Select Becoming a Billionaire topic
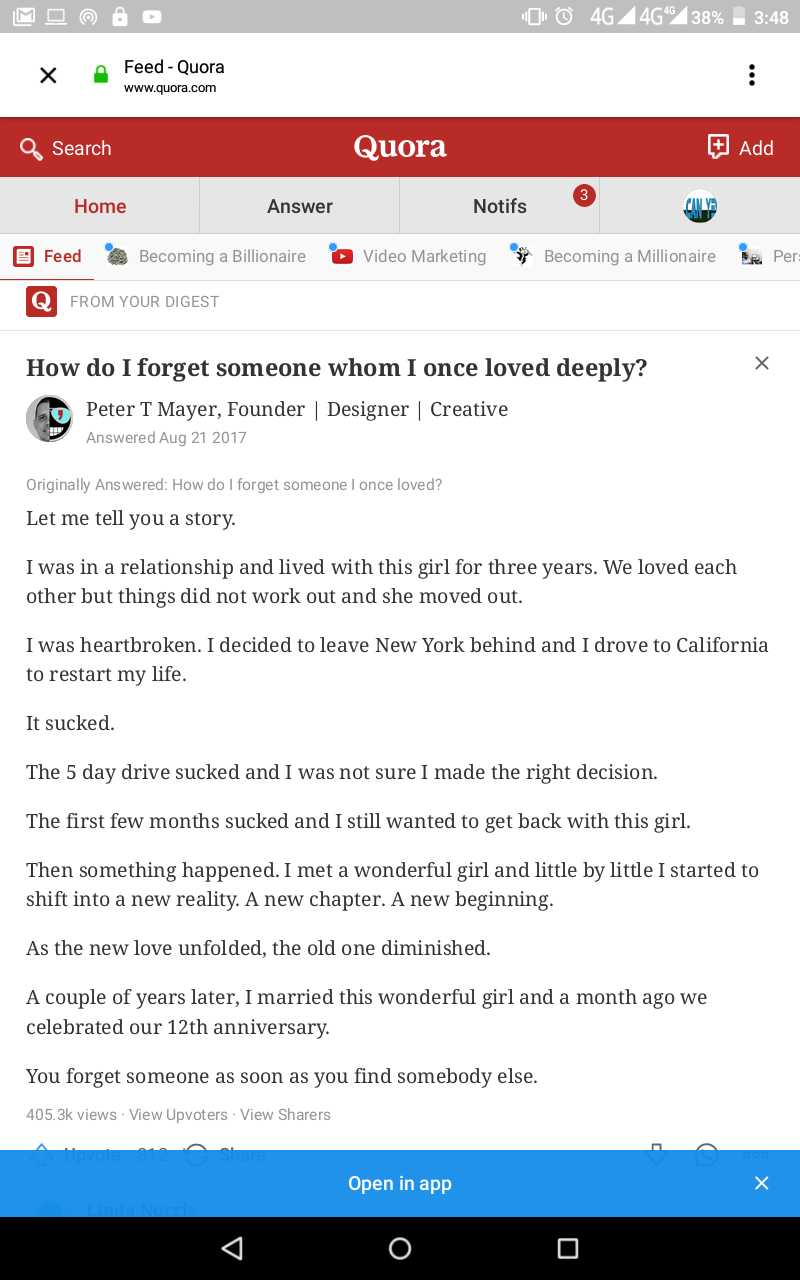 (206, 256)
